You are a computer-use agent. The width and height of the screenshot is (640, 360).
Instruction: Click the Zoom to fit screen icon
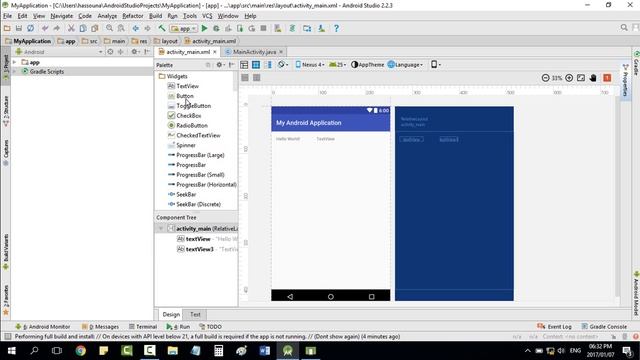581,78
